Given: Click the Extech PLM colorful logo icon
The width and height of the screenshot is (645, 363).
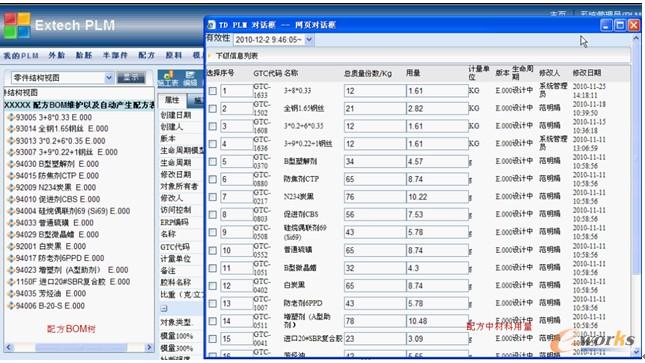Looking at the screenshot, I should [17, 26].
